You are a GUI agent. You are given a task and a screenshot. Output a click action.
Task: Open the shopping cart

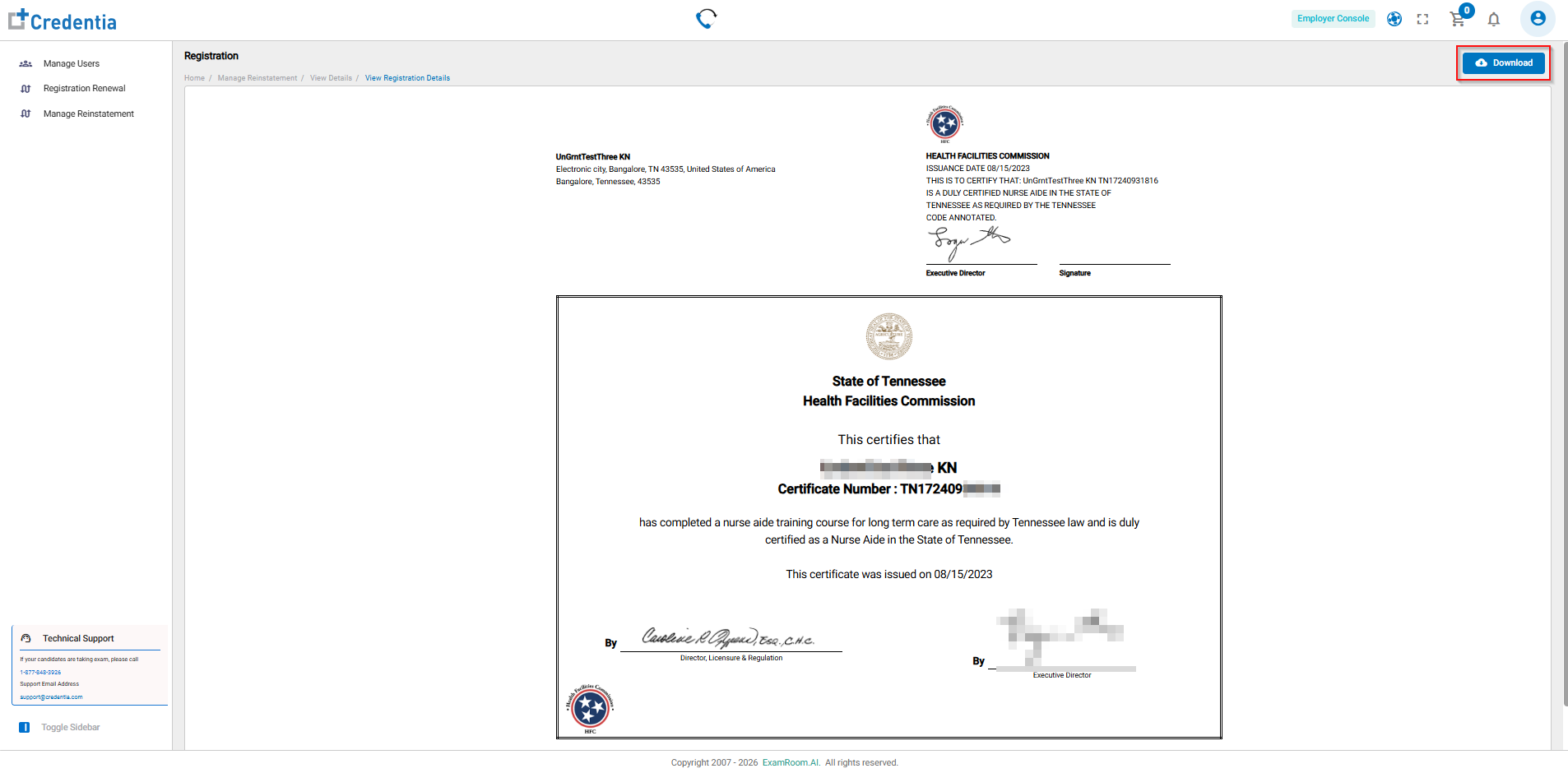(1458, 18)
